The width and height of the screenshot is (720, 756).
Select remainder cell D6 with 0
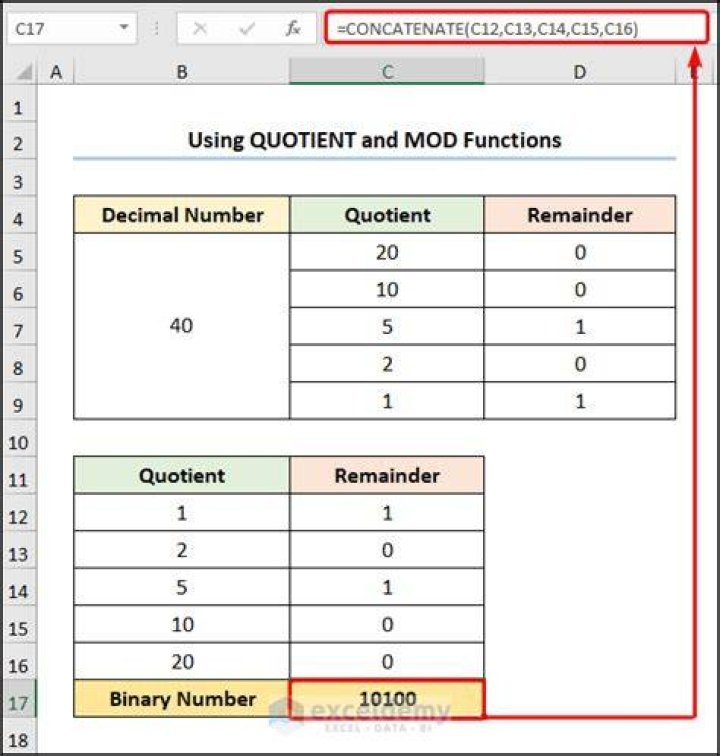click(580, 289)
